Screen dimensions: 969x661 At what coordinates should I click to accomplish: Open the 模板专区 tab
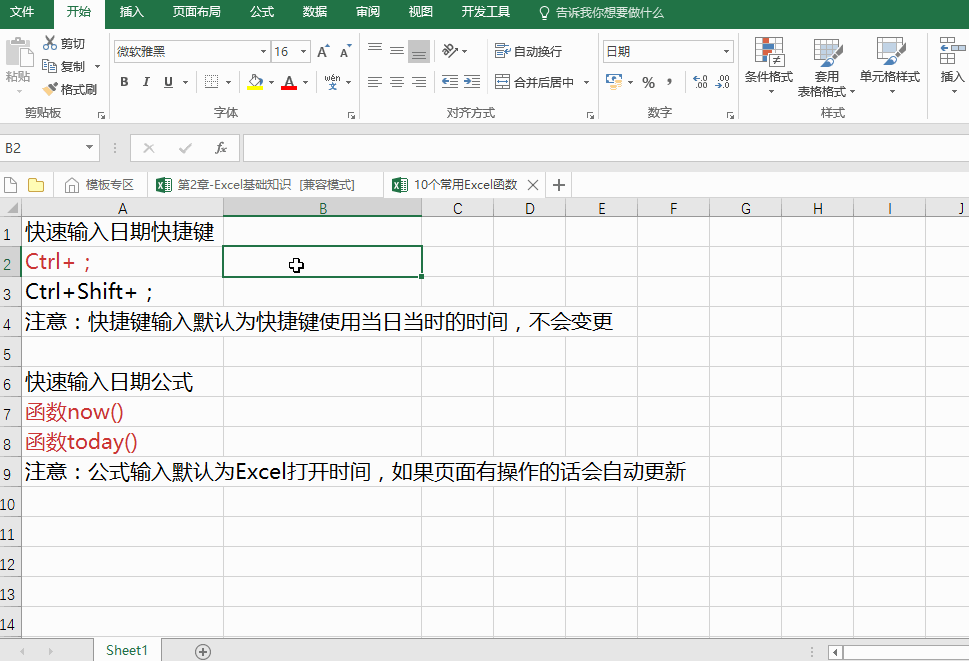coord(99,185)
